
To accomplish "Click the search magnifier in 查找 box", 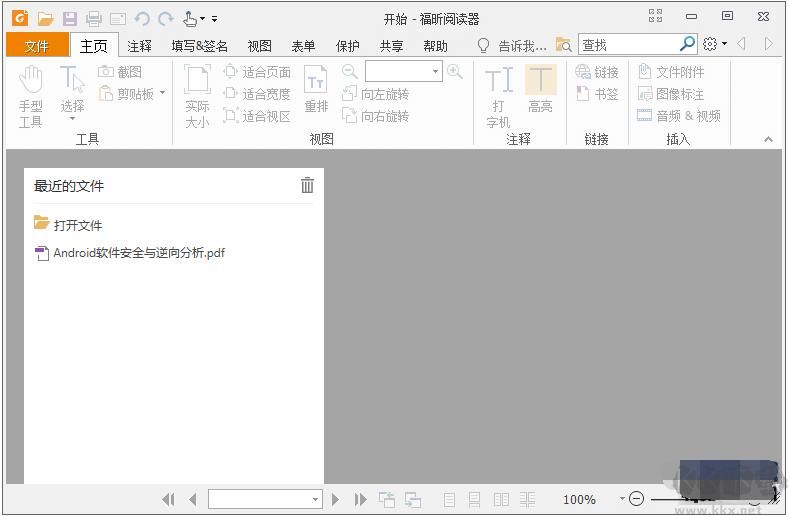I will point(687,44).
